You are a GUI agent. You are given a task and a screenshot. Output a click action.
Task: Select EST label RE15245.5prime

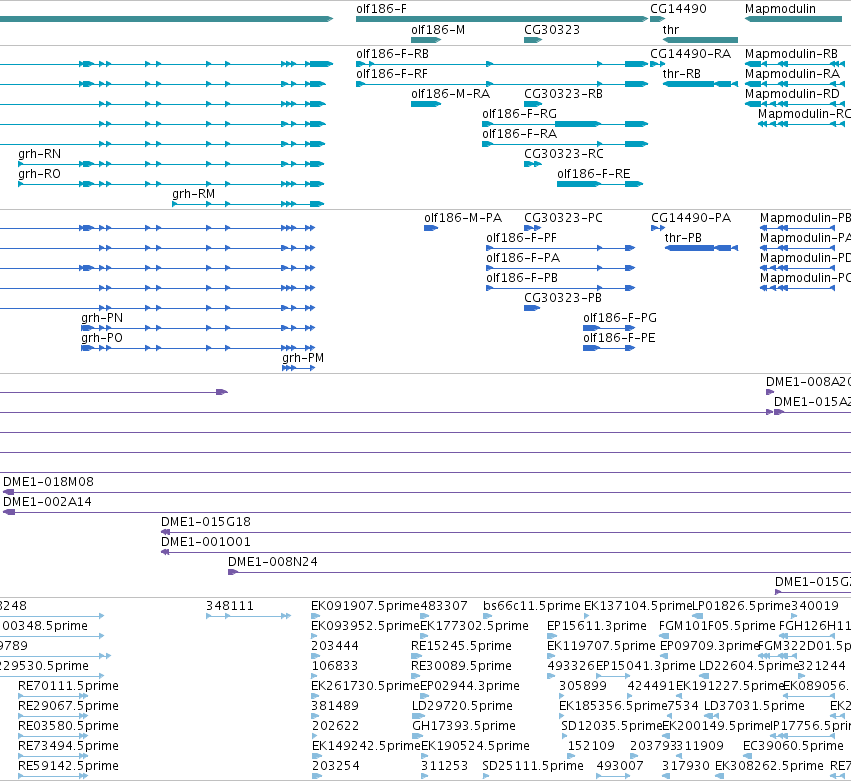click(461, 646)
